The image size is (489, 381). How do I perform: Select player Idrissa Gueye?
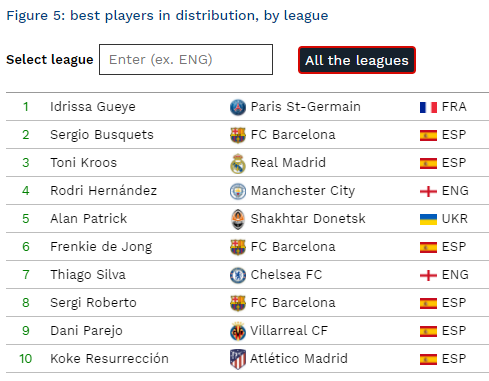(x=93, y=107)
